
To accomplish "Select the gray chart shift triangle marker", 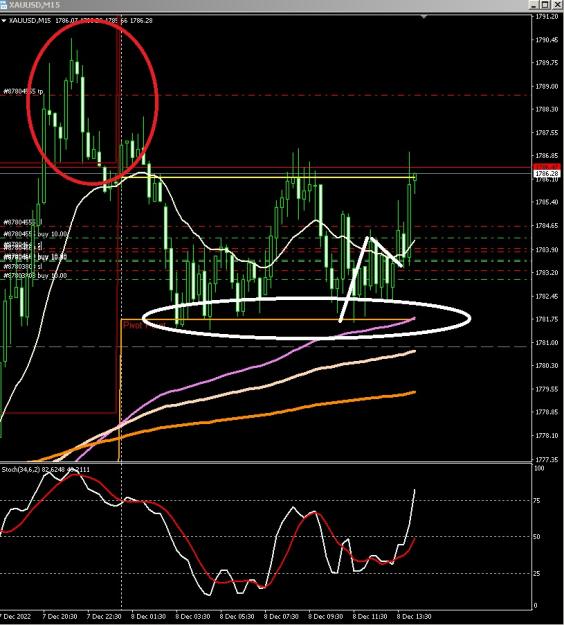I will [x=424, y=17].
